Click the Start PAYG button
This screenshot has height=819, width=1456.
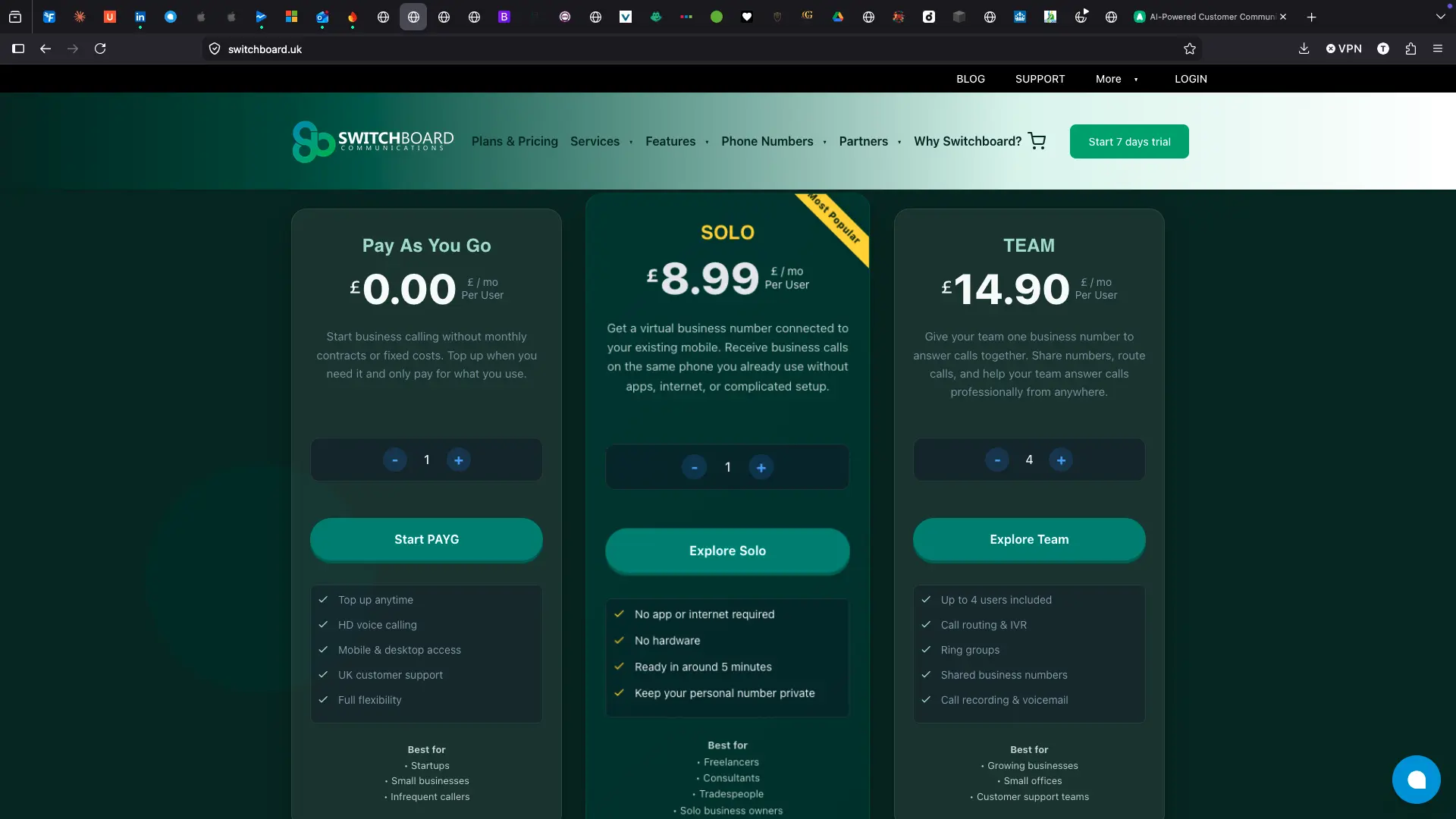(426, 539)
